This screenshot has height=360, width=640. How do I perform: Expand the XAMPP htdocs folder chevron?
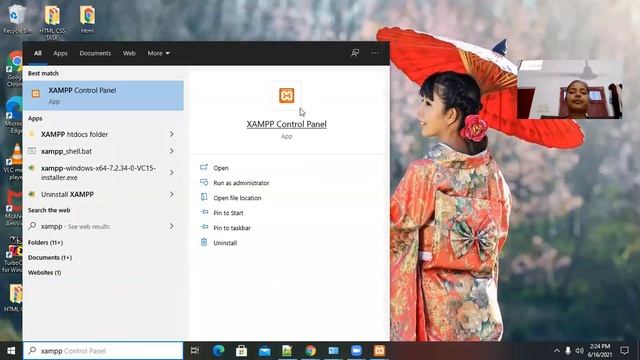172,134
